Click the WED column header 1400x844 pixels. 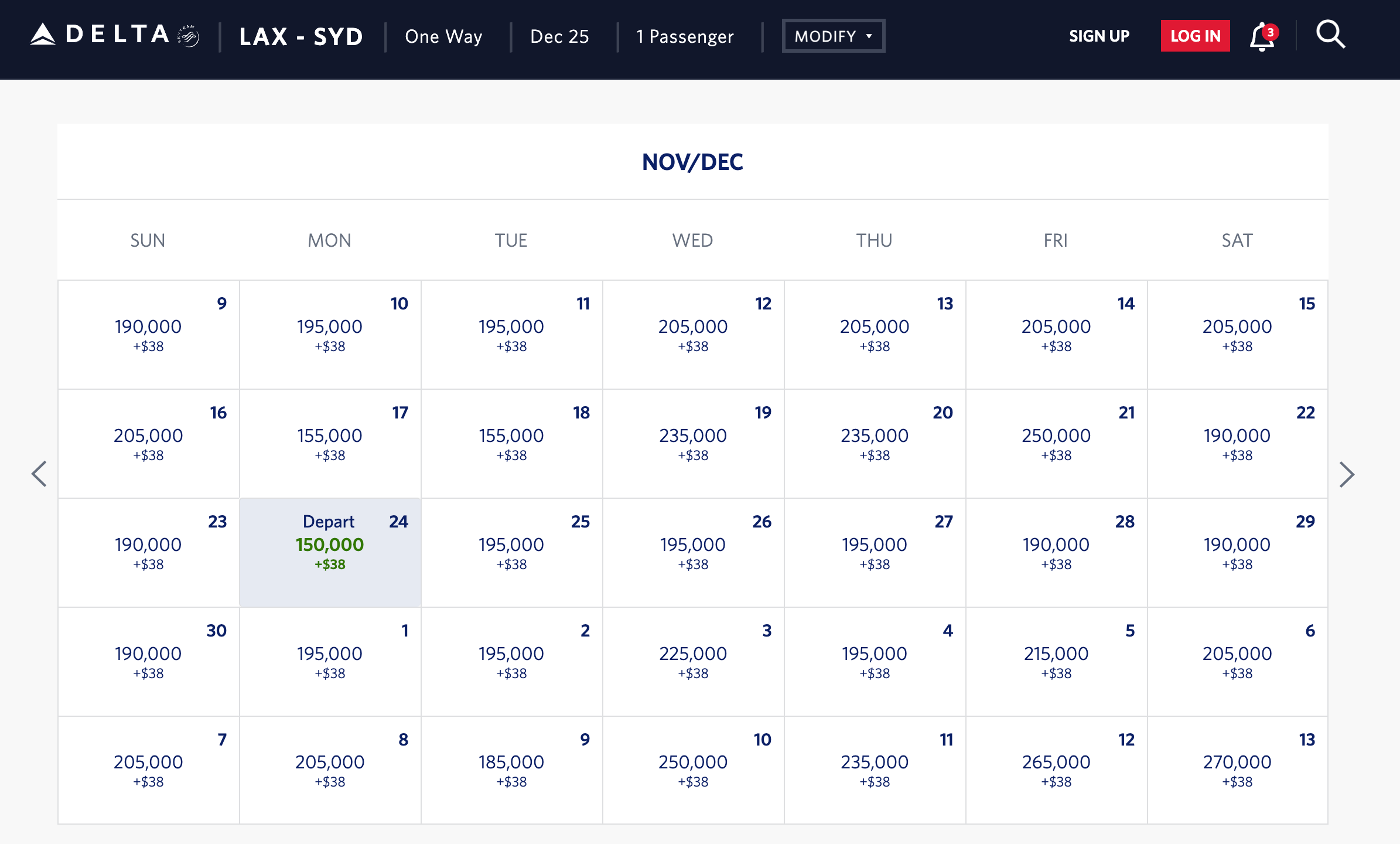[692, 240]
